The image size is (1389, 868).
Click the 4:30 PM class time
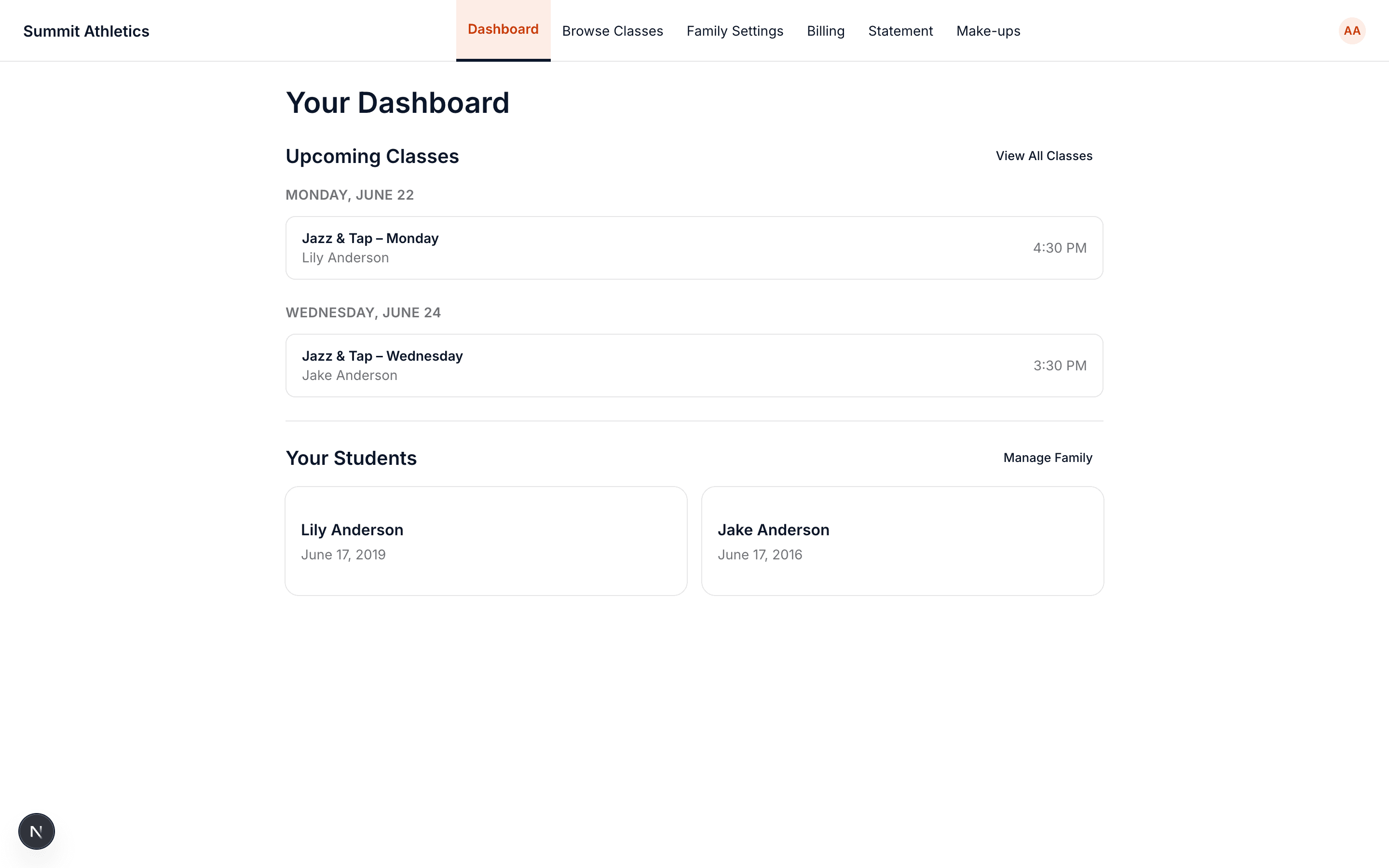click(1060, 247)
